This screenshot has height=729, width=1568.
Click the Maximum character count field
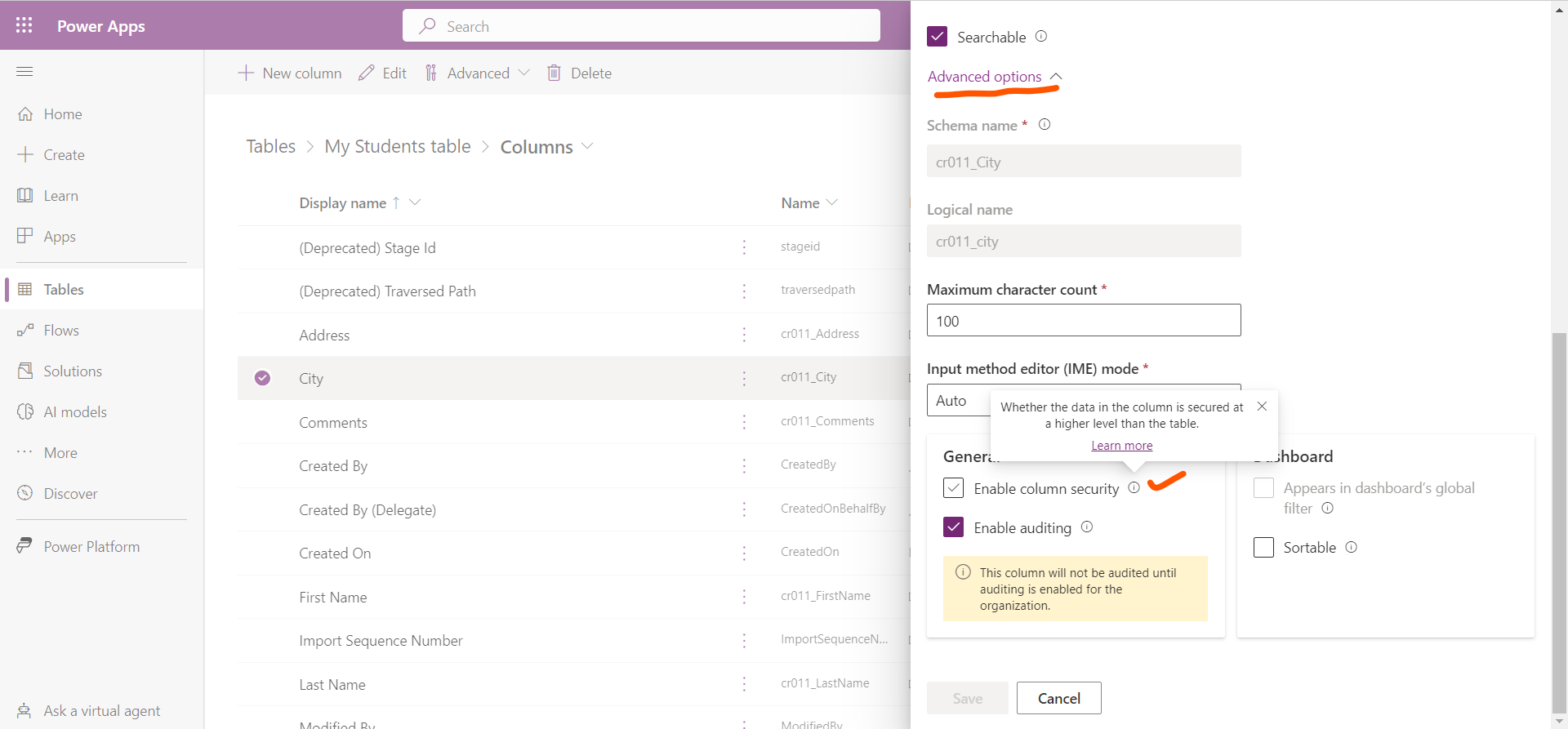pyautogui.click(x=1083, y=321)
